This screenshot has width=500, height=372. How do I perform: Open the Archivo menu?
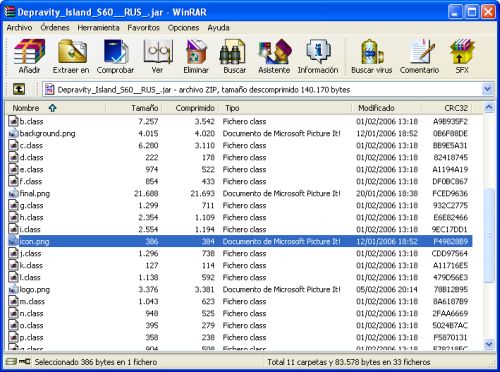pyautogui.click(x=19, y=28)
